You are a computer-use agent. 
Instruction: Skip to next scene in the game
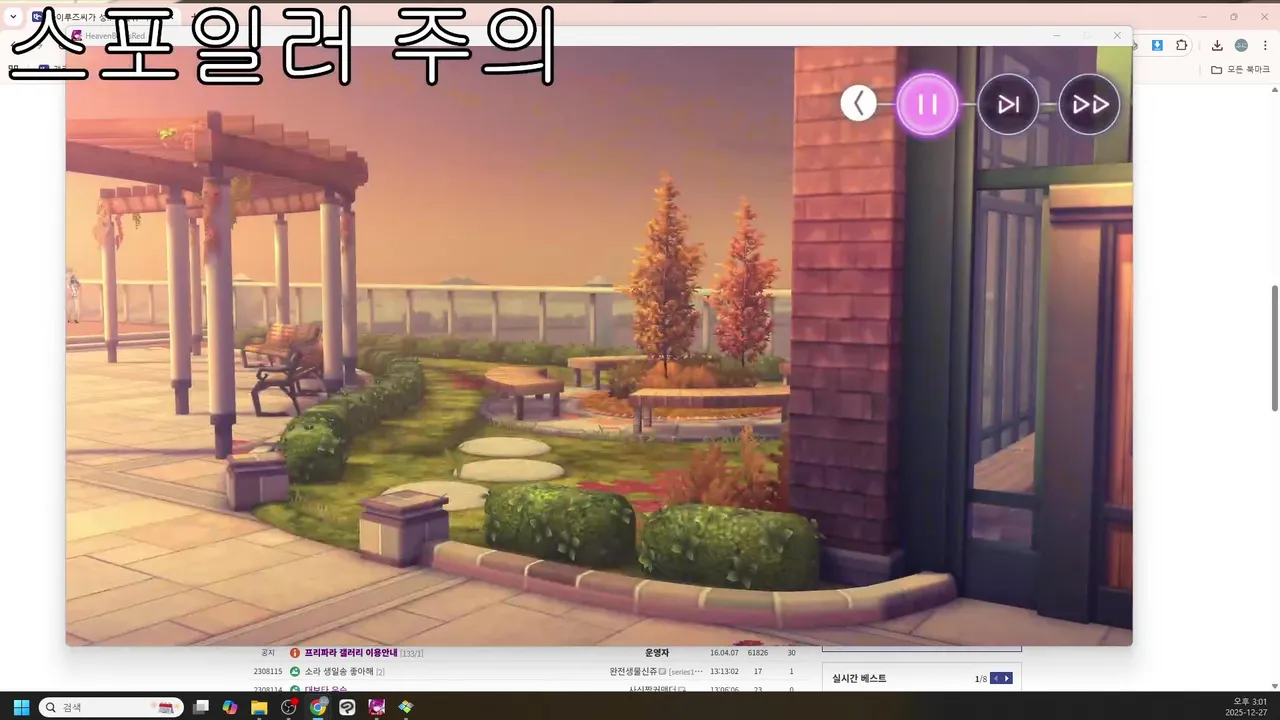(1008, 104)
